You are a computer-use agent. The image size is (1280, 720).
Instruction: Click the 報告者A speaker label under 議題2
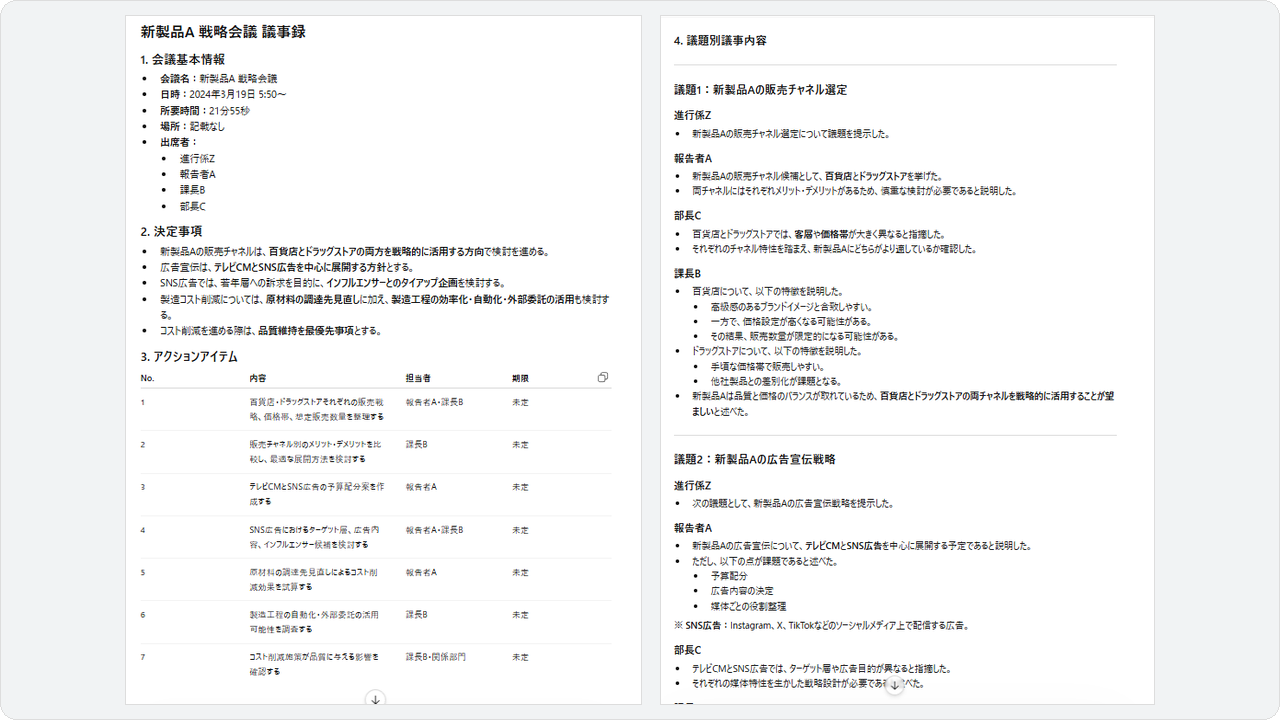[x=693, y=527]
